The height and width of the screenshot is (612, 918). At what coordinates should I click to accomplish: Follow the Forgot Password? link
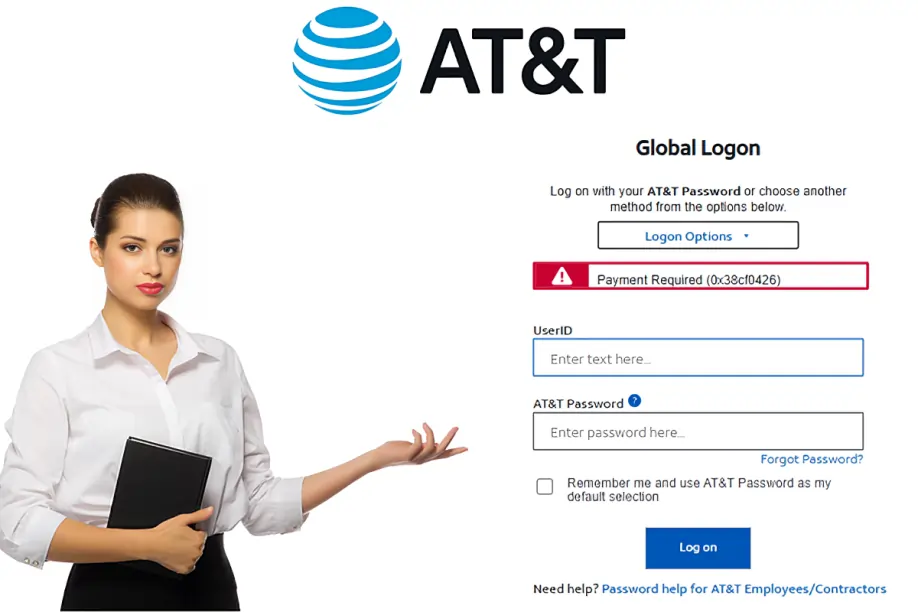click(811, 459)
